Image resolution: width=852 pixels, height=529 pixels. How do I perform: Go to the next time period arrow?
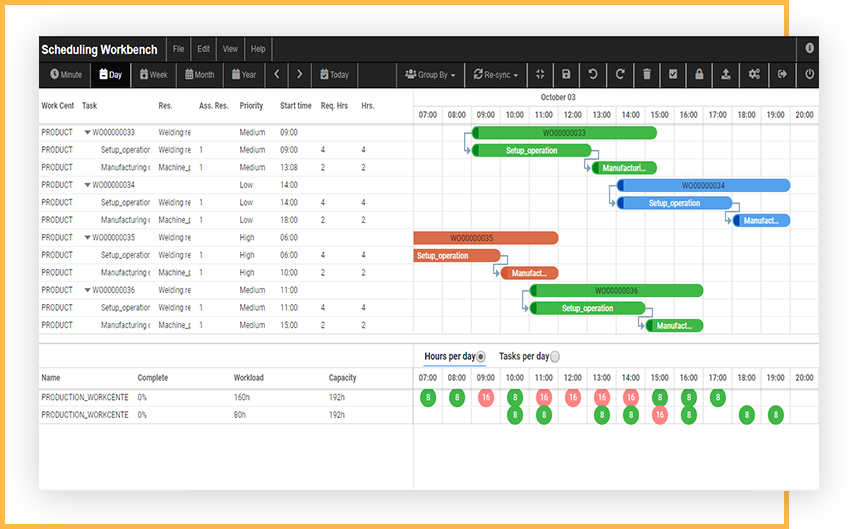[299, 75]
